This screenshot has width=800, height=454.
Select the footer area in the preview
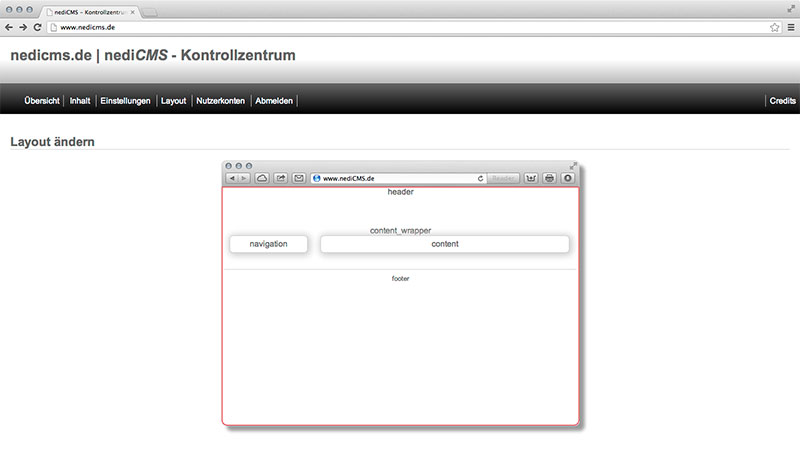point(401,279)
